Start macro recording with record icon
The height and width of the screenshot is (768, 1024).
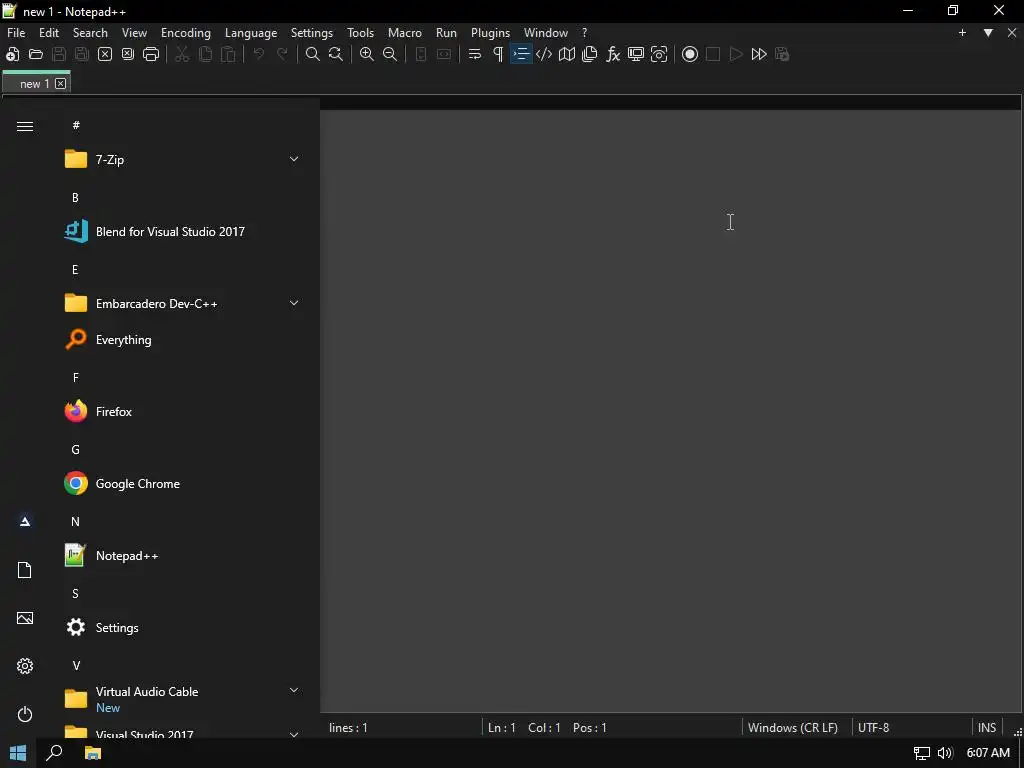[690, 54]
